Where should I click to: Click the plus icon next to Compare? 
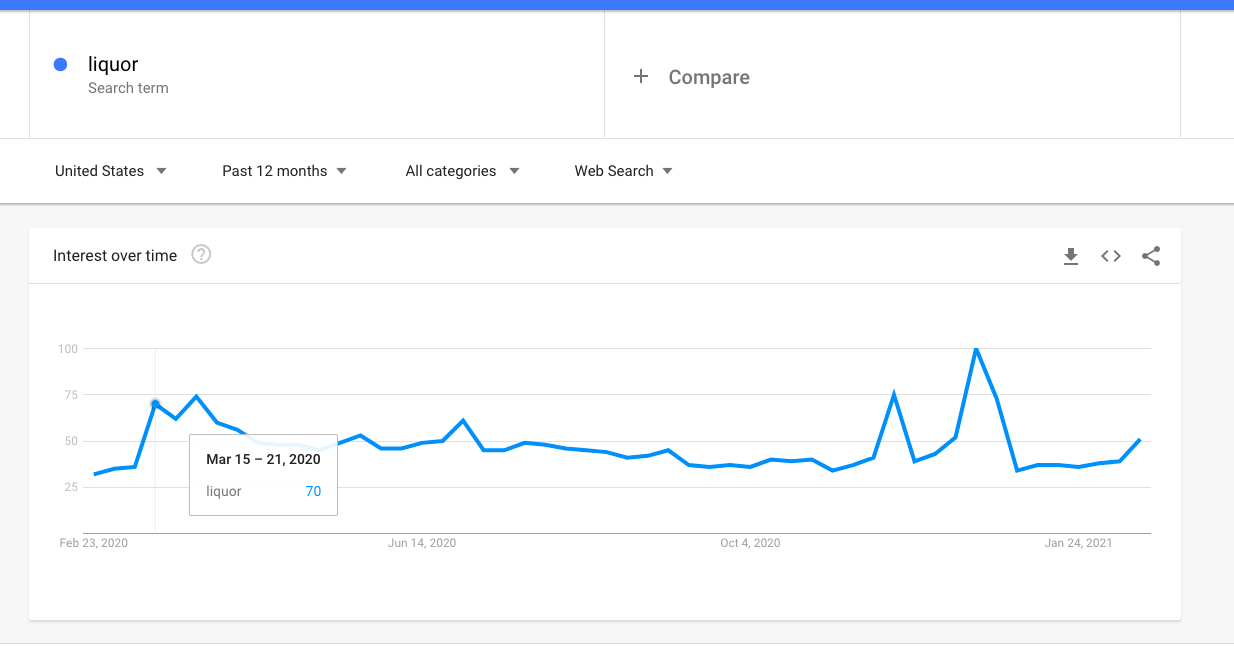641,77
